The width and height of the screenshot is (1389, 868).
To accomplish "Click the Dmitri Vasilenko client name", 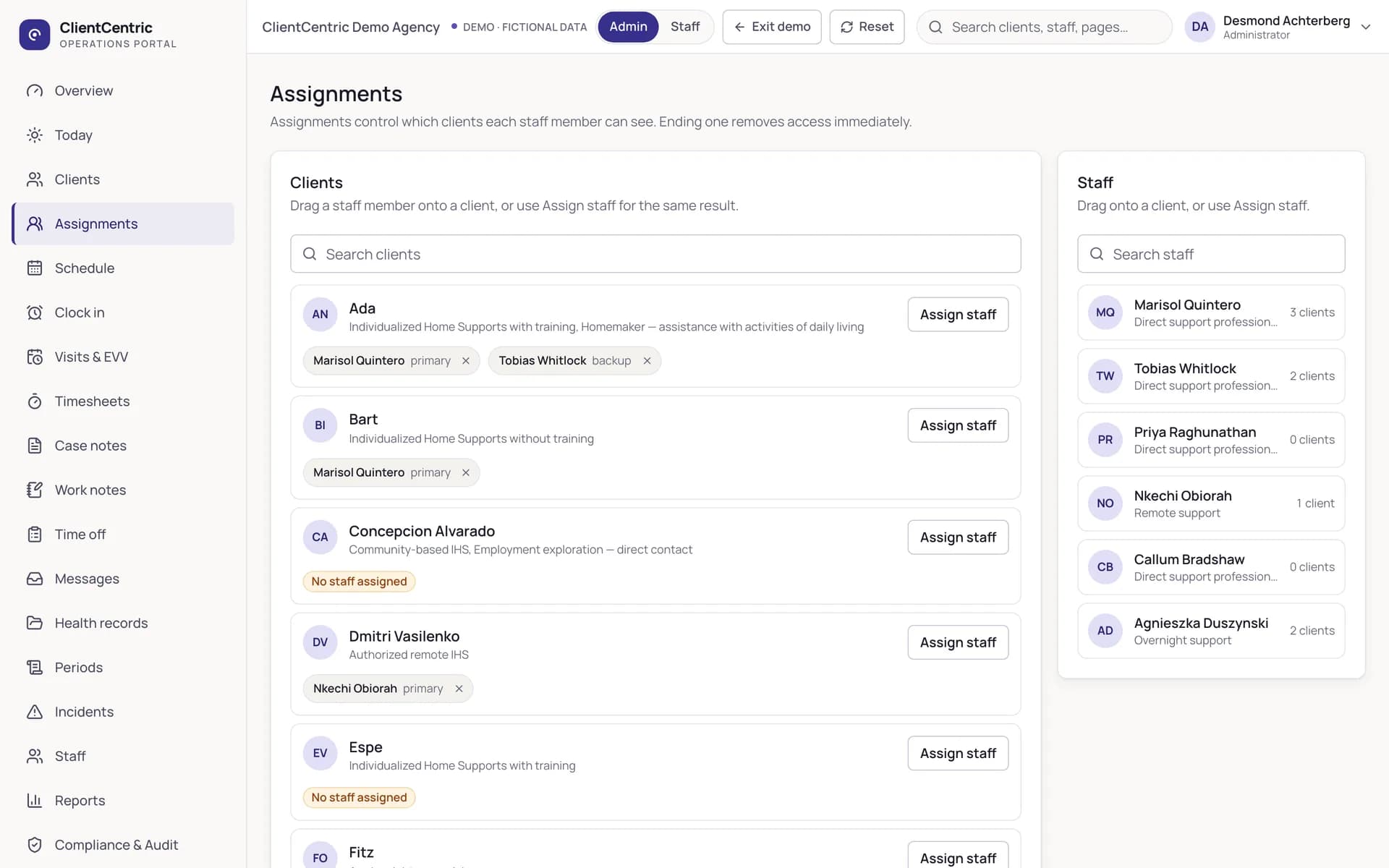I will [404, 637].
